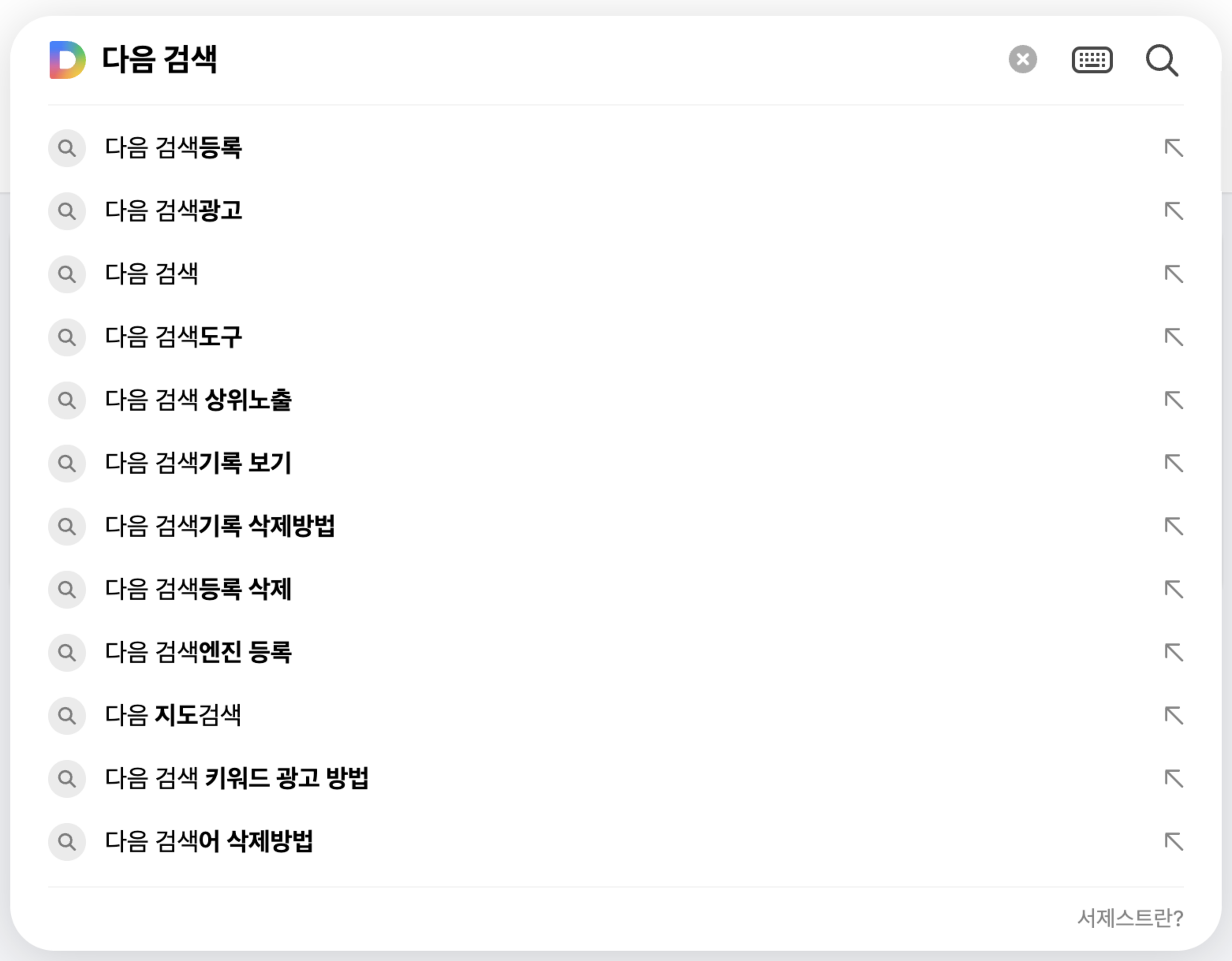This screenshot has height=961, width=1232.
Task: Click fill-in arrow beside '다음 검색도구'
Action: coord(1173,337)
